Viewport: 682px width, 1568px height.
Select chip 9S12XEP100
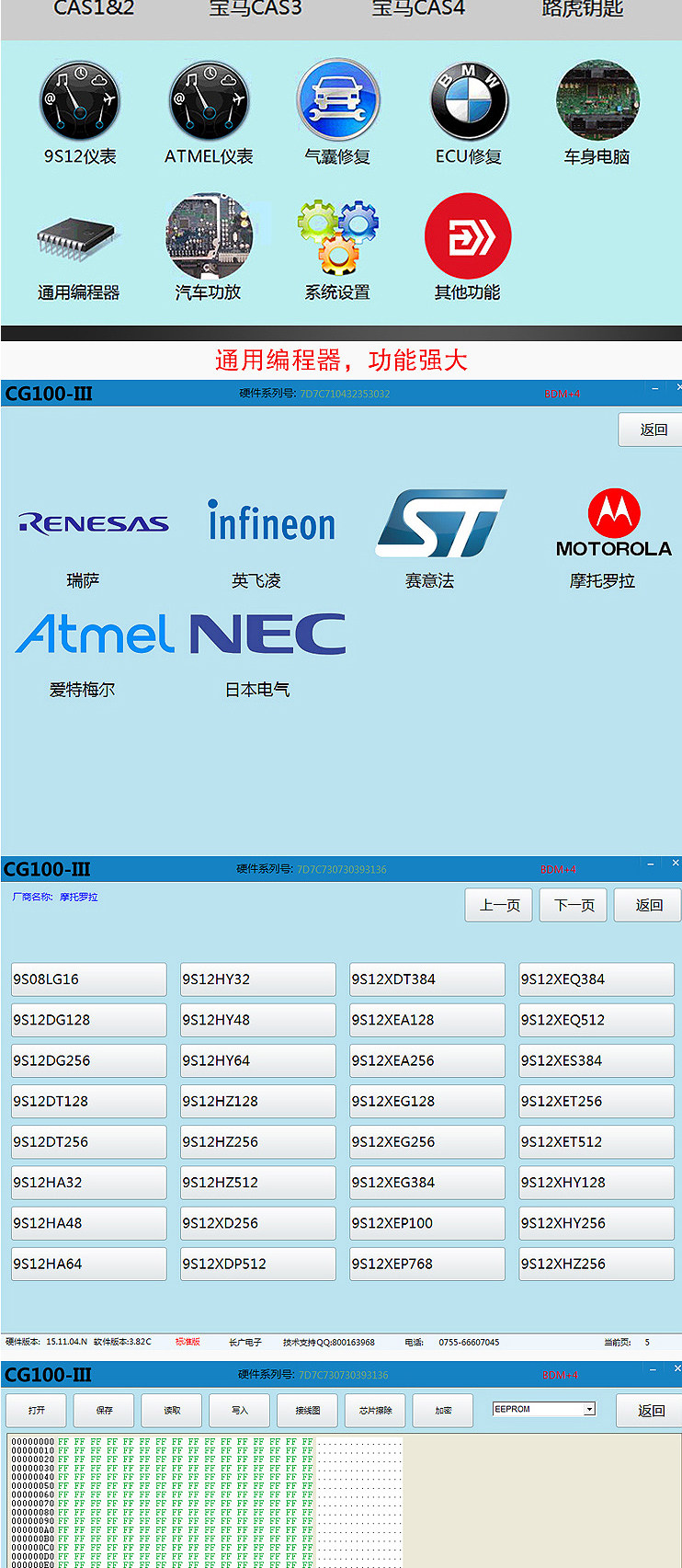[x=427, y=1223]
